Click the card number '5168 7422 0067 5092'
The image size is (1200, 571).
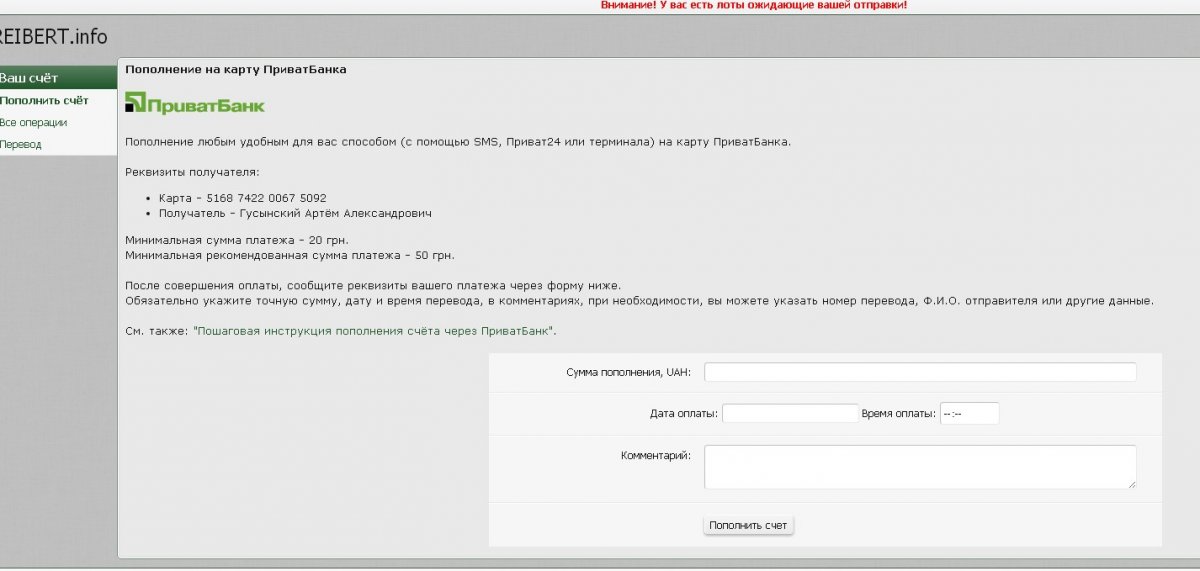click(x=265, y=198)
